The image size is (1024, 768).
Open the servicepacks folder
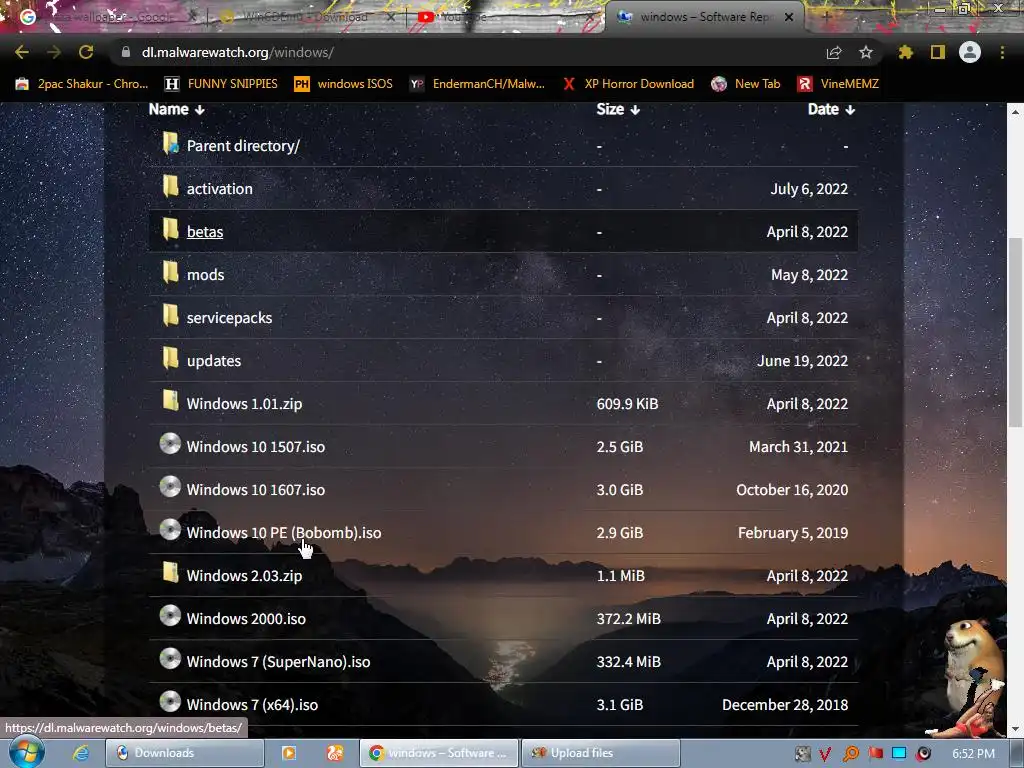point(229,318)
